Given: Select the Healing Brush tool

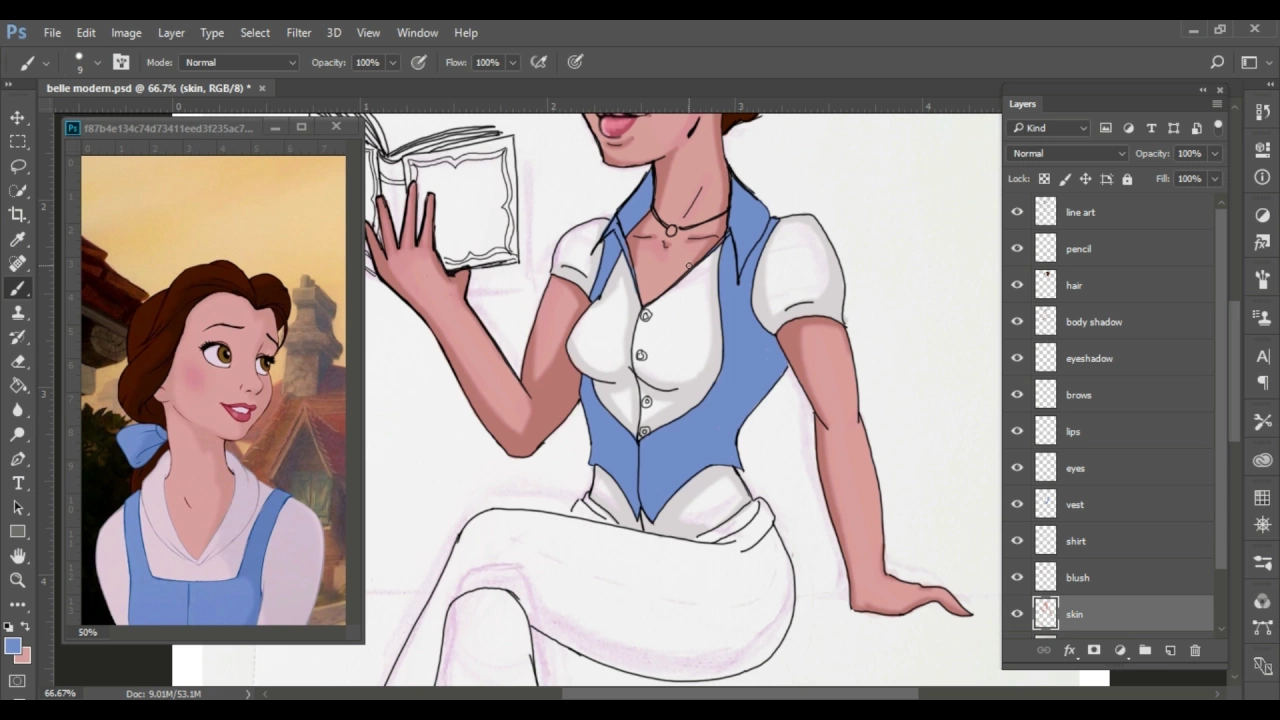Looking at the screenshot, I should click(18, 264).
